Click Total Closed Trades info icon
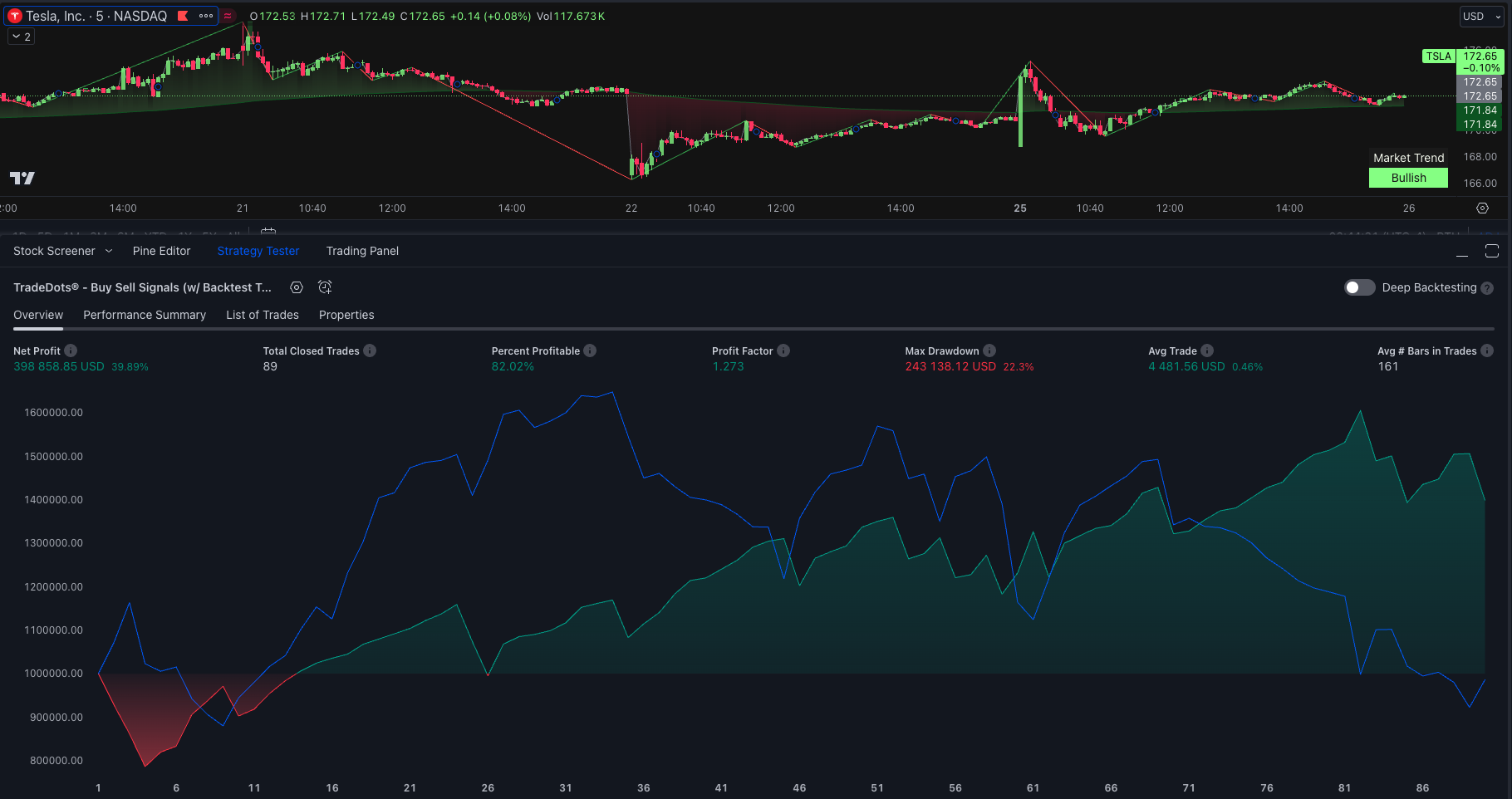The width and height of the screenshot is (1512, 799). click(370, 350)
